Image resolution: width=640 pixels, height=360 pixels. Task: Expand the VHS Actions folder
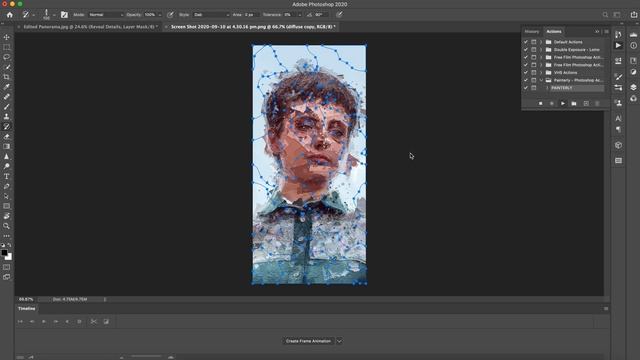tap(541, 73)
